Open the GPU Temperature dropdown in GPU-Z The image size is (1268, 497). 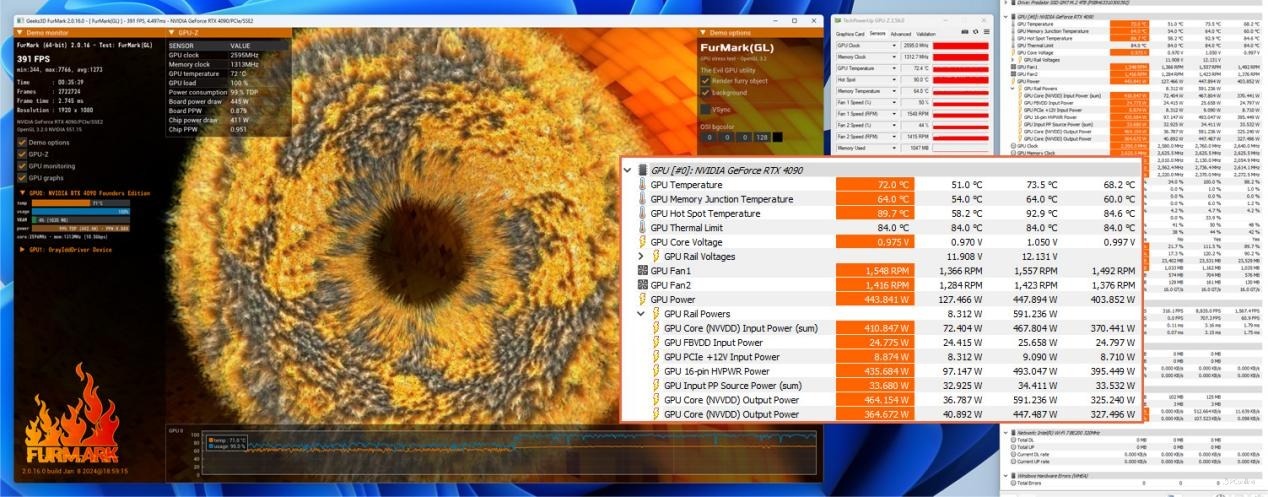click(895, 68)
